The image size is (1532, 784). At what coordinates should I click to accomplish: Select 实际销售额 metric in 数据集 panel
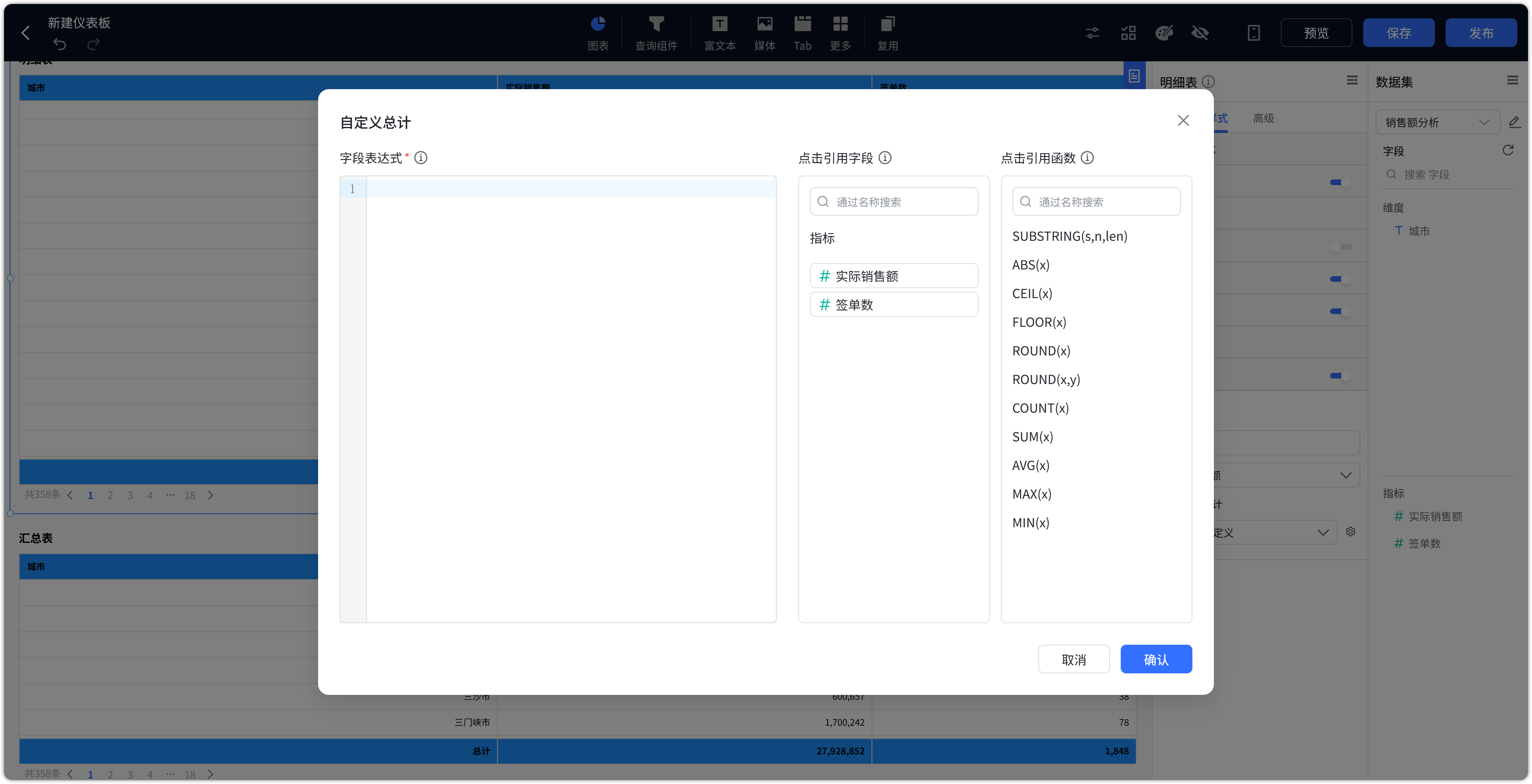pyautogui.click(x=1428, y=516)
